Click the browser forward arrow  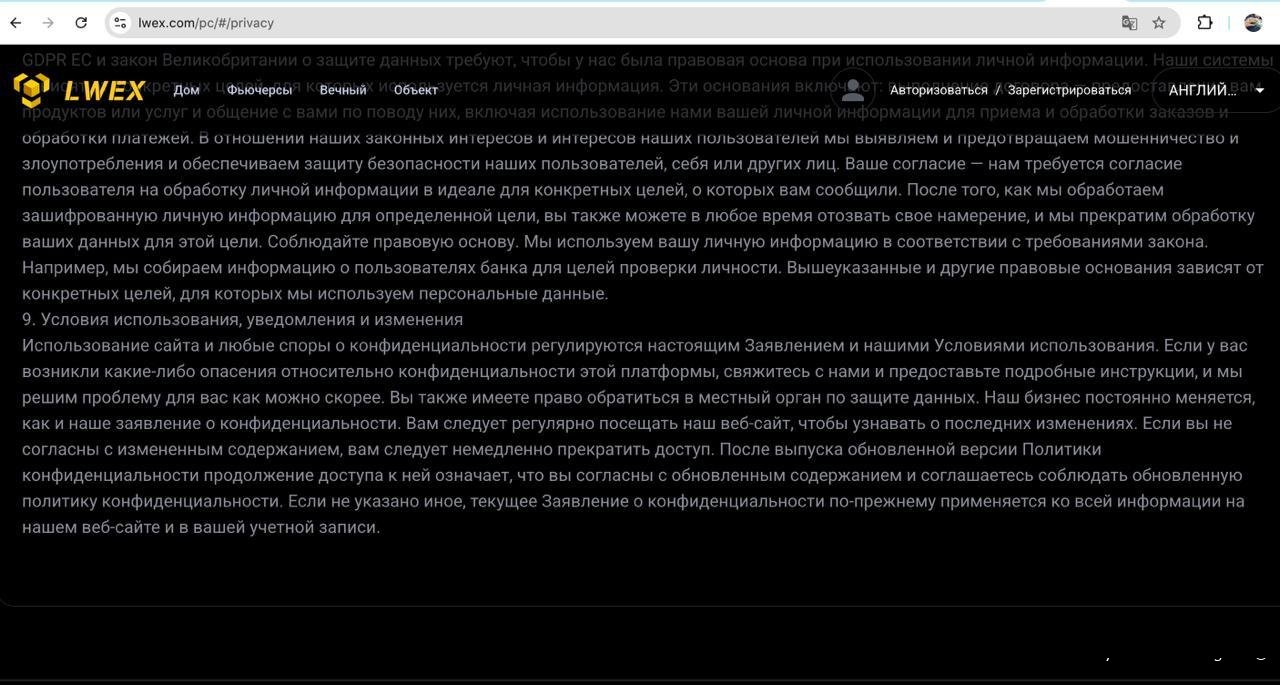(x=48, y=22)
